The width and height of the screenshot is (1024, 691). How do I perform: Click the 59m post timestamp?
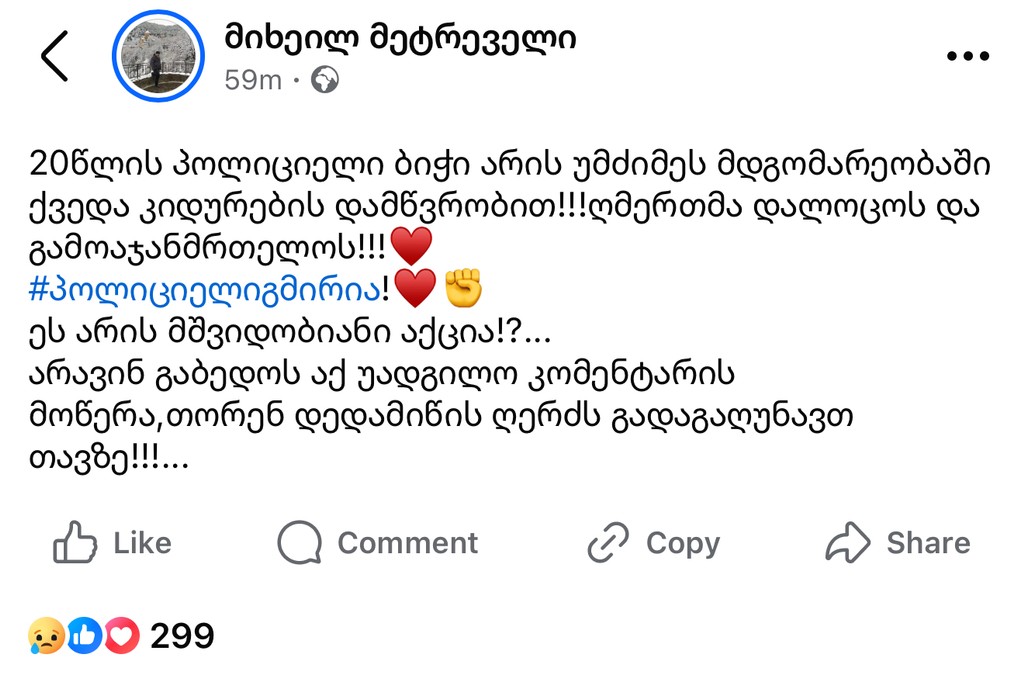click(x=253, y=80)
